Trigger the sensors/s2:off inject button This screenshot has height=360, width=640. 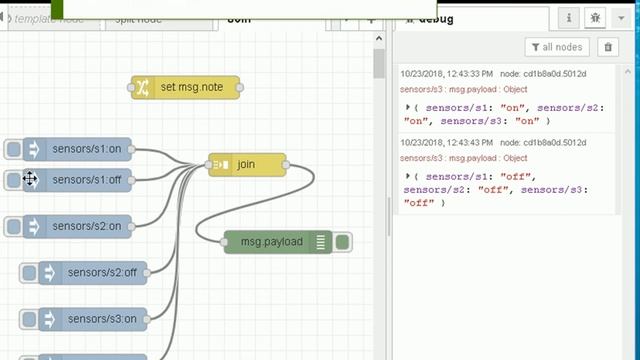(x=29, y=273)
